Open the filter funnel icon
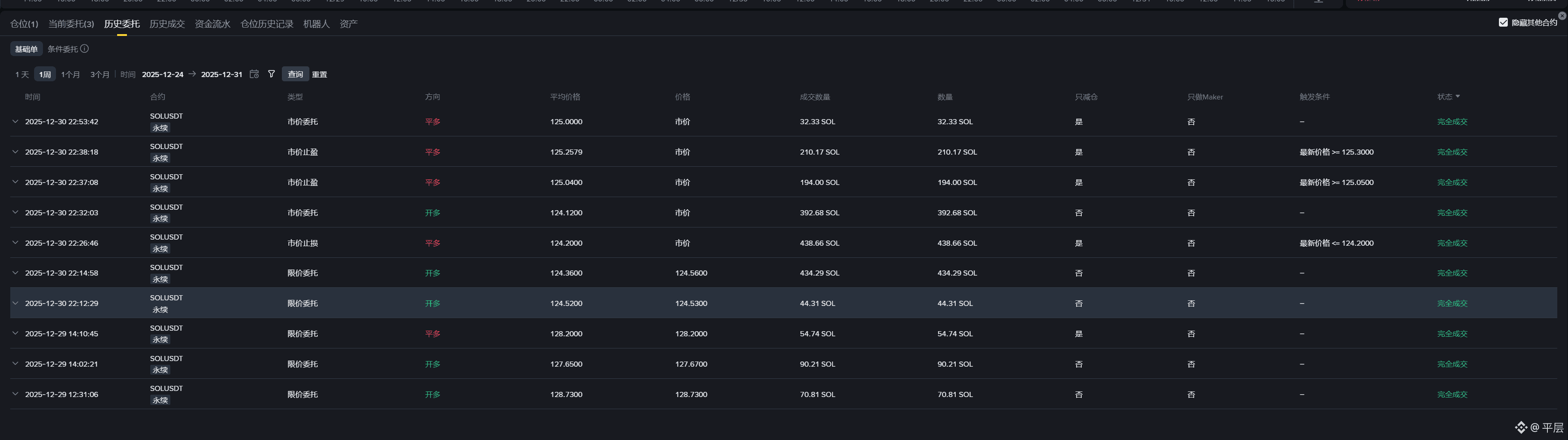1568x440 pixels. (272, 74)
